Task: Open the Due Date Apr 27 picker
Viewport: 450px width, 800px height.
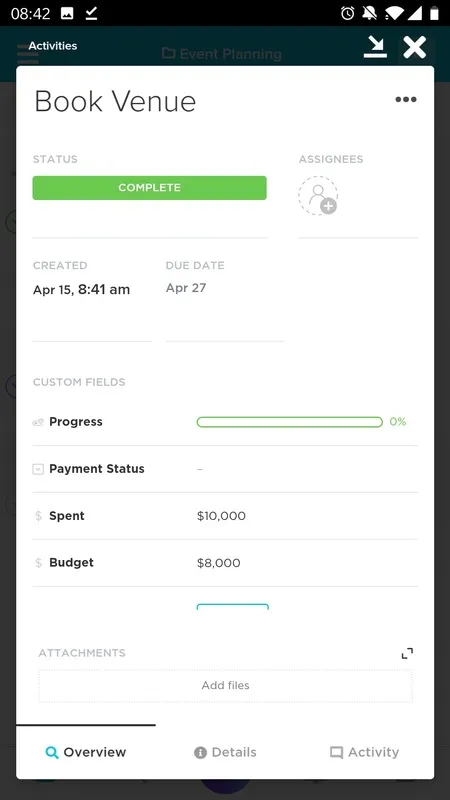Action: (x=186, y=288)
